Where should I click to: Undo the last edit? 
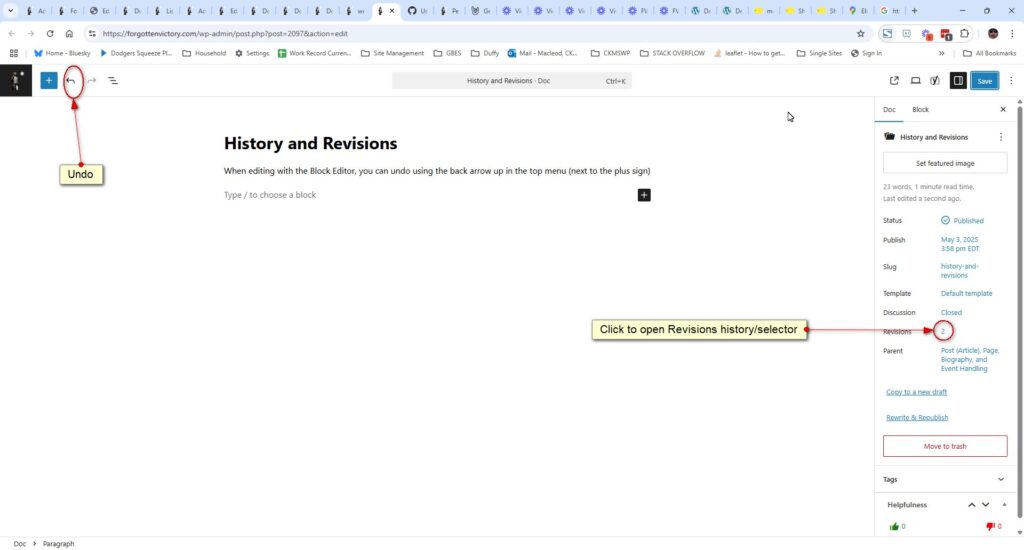point(71,80)
